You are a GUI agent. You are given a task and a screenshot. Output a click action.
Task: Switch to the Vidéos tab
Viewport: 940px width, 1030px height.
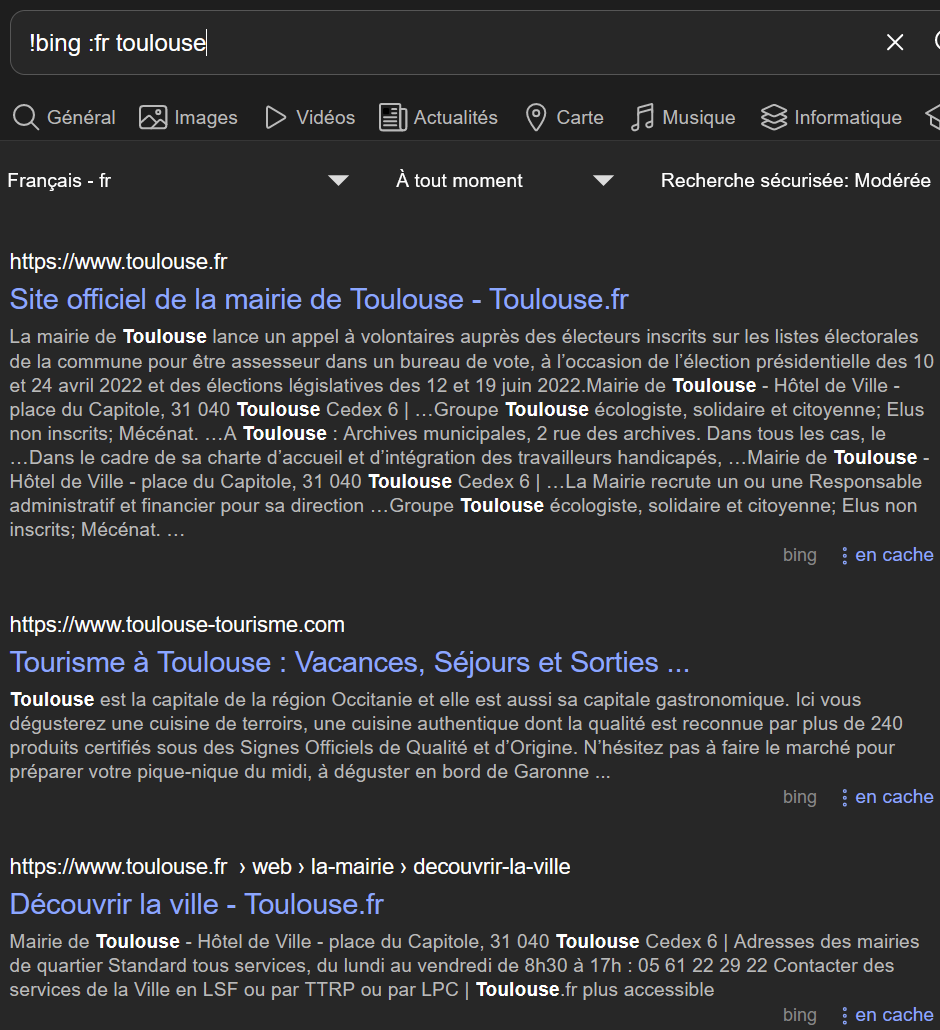(309, 118)
